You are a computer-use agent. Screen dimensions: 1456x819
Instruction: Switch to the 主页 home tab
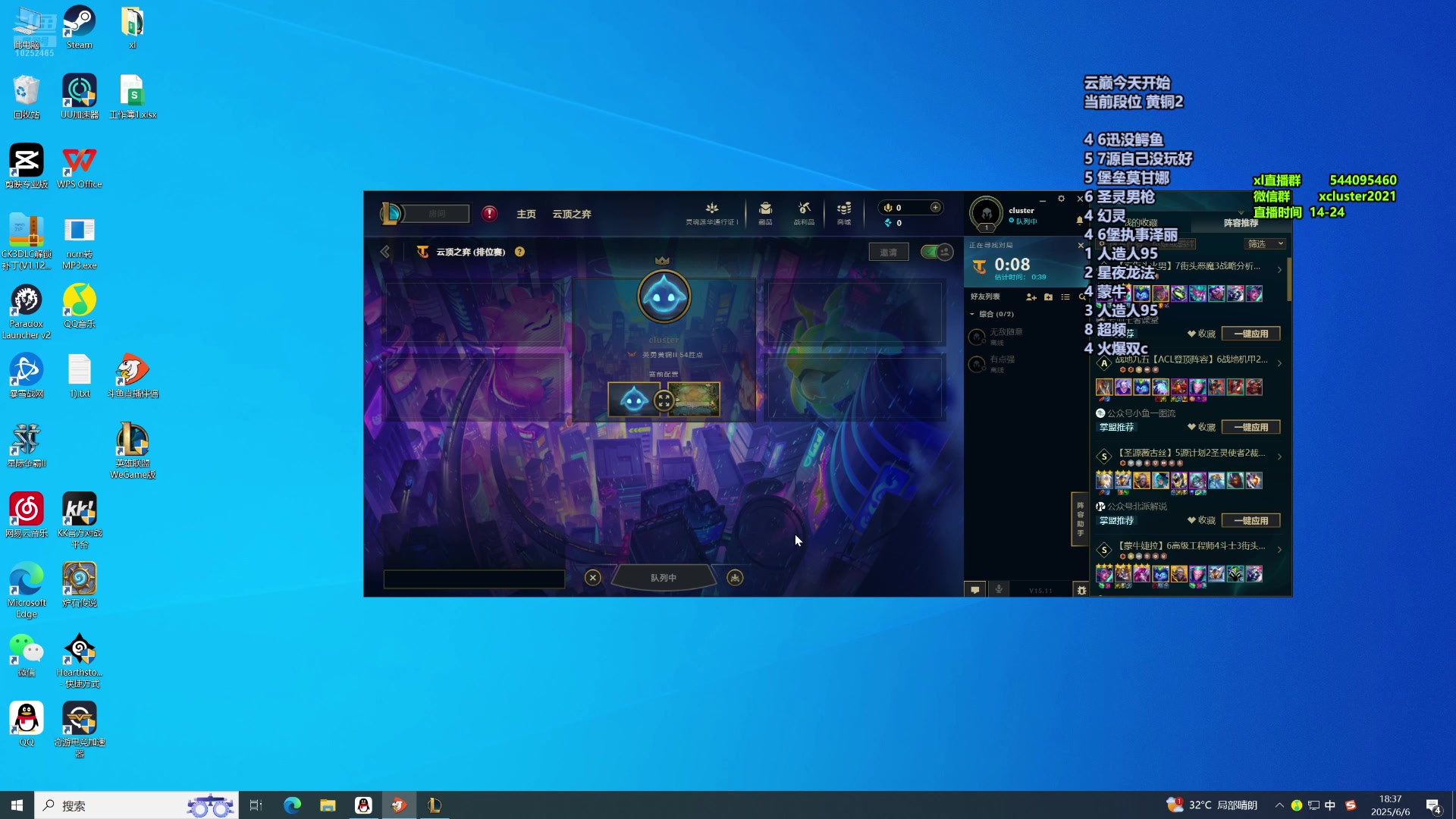526,214
